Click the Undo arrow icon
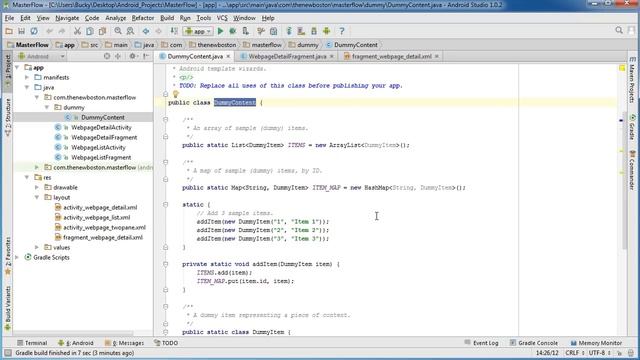This screenshot has height=360, width=640. click(49, 31)
